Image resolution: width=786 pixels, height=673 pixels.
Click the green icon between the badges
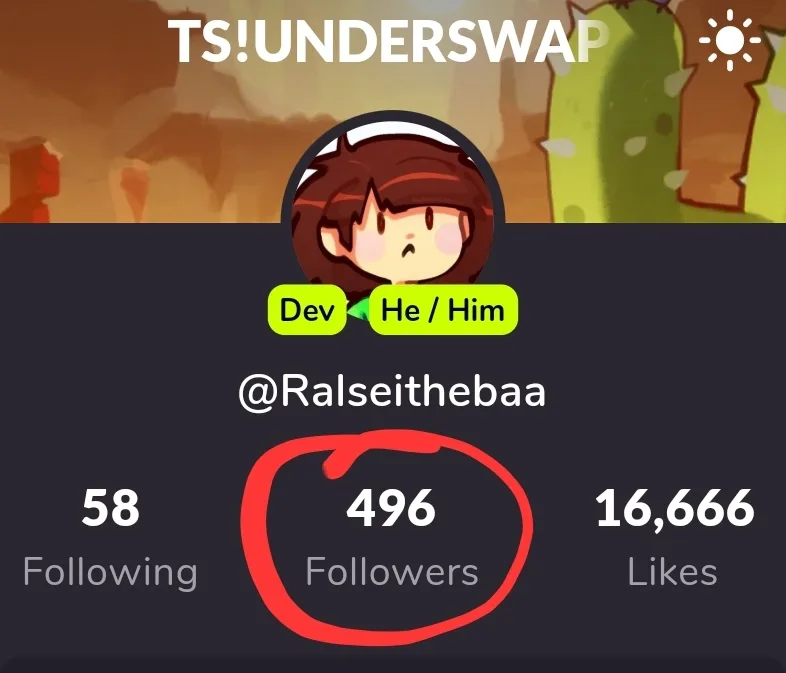[357, 310]
